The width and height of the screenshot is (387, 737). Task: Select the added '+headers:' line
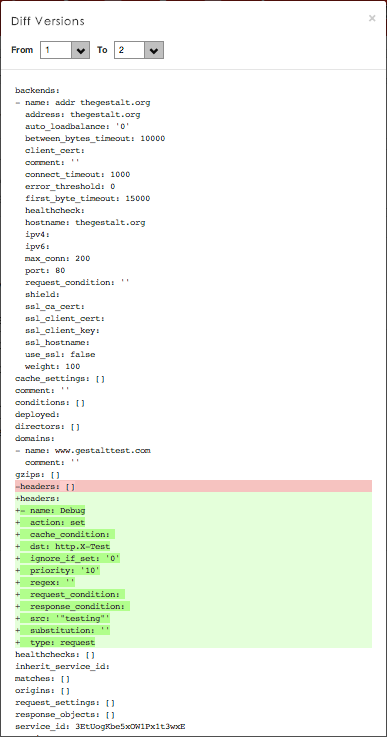[x=193, y=498]
